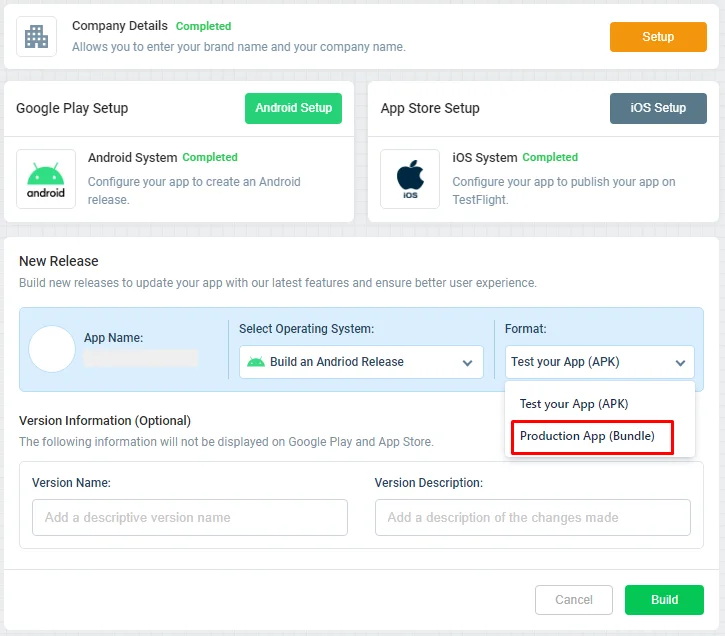725x636 pixels.
Task: Click the circular app avatar placeholder
Action: tap(52, 349)
